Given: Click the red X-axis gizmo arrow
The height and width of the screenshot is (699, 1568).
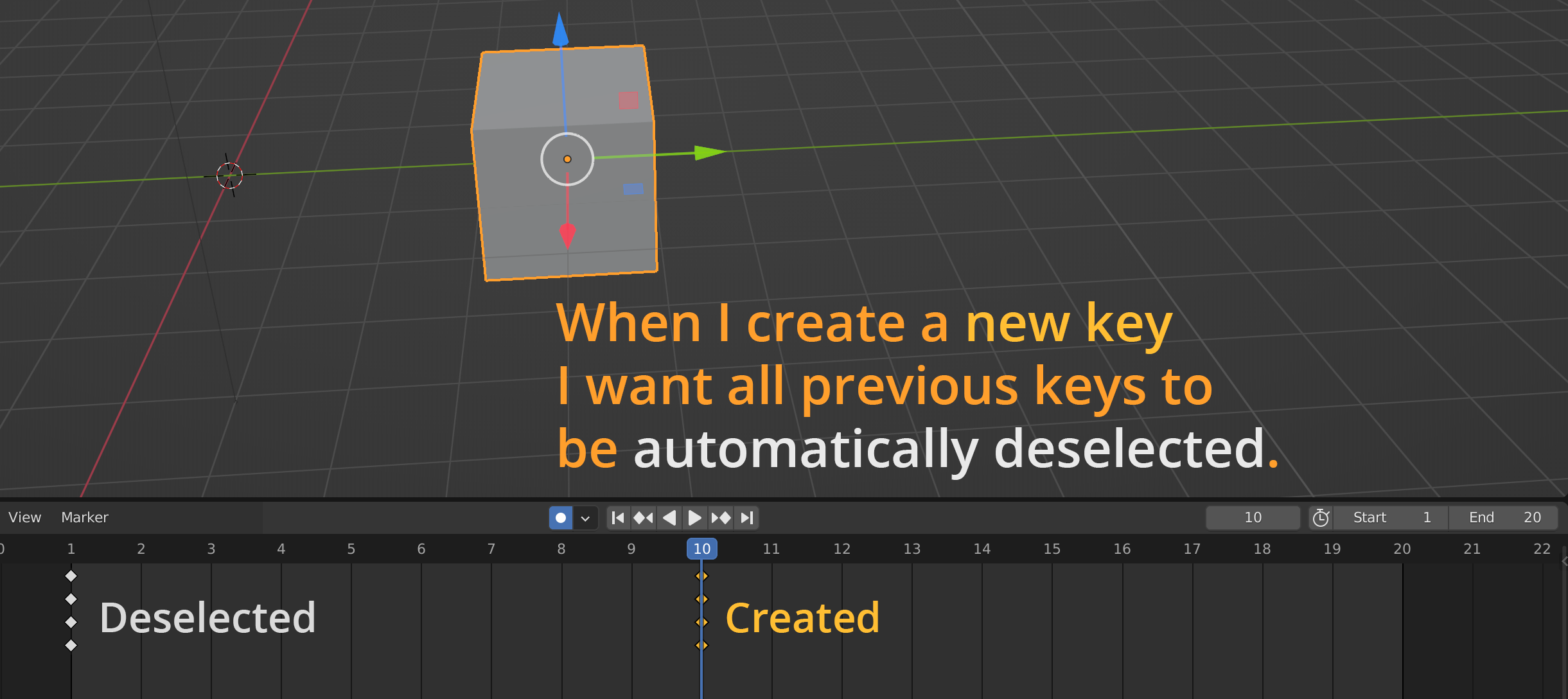Looking at the screenshot, I should tap(567, 235).
